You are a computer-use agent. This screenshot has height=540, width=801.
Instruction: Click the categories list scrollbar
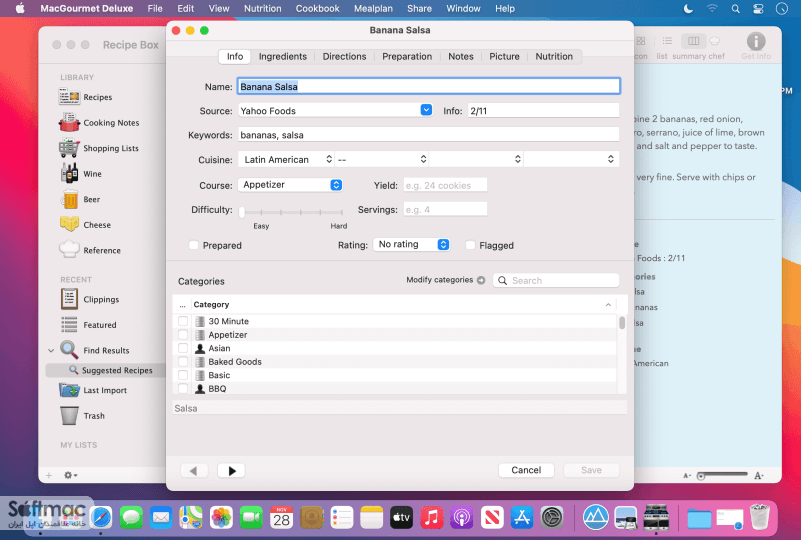coord(622,323)
